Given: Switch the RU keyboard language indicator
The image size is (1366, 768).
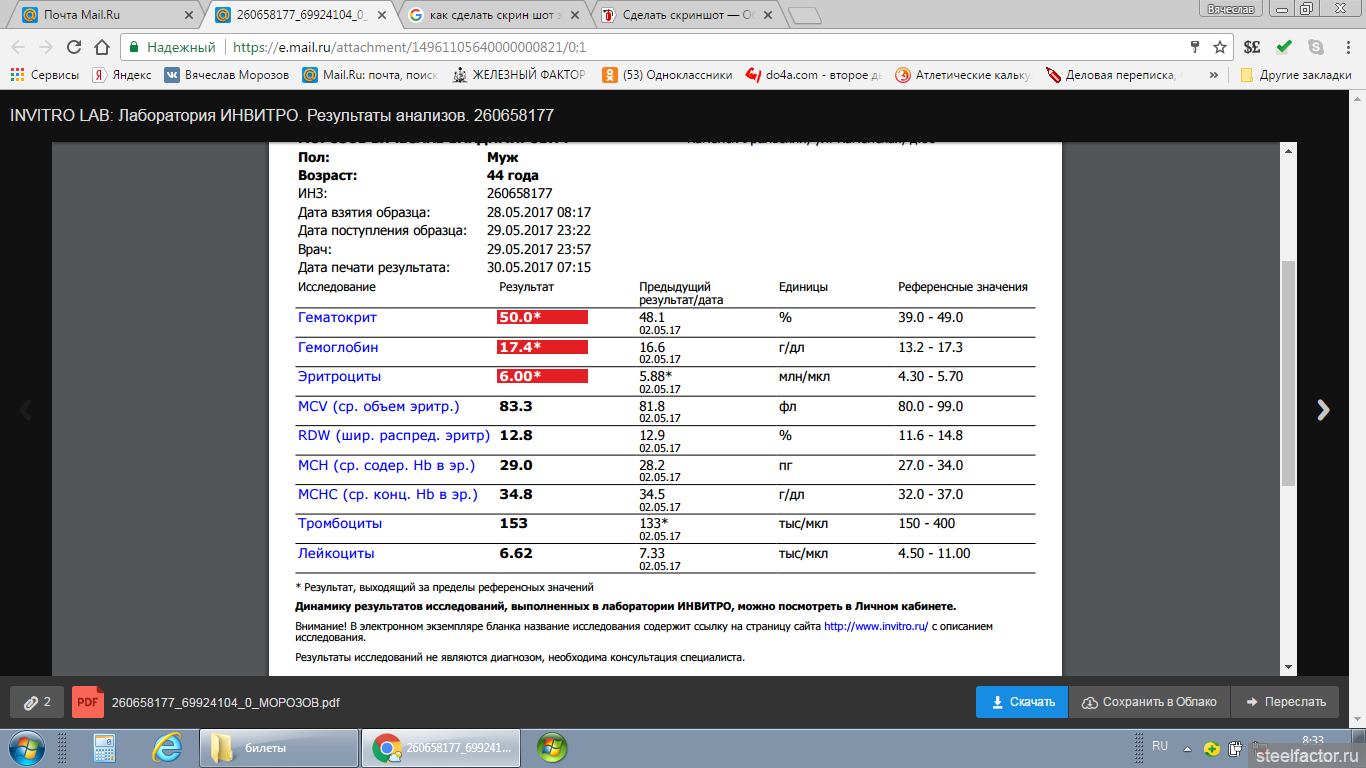Looking at the screenshot, I should pos(1160,746).
